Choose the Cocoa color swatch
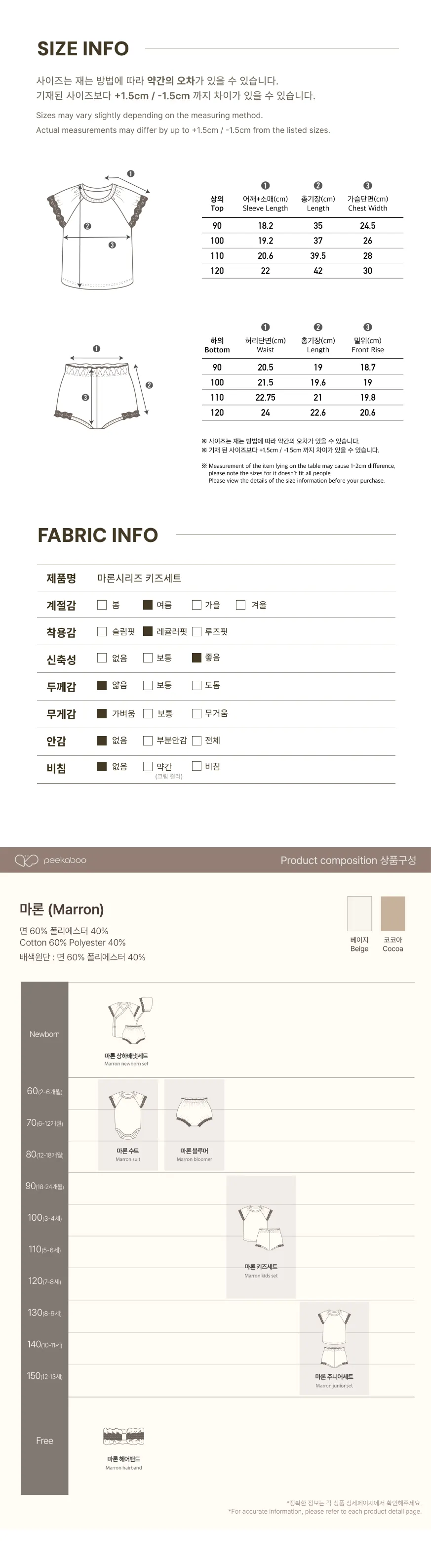 tap(392, 913)
